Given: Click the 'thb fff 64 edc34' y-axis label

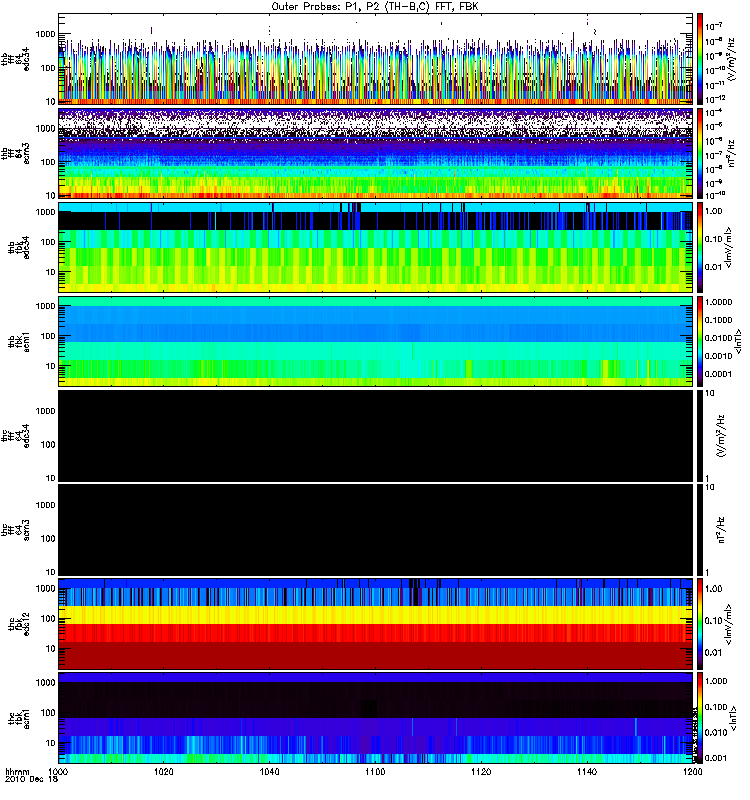Looking at the screenshot, I should [15, 59].
